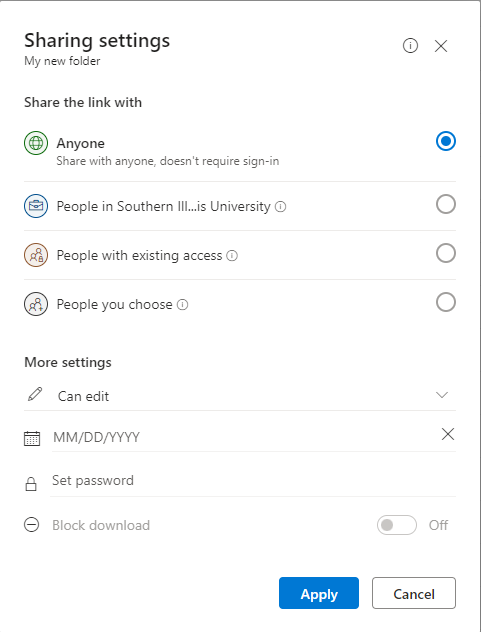481x632 pixels.
Task: Select People in Southern Illinois University radio
Action: coord(446,204)
